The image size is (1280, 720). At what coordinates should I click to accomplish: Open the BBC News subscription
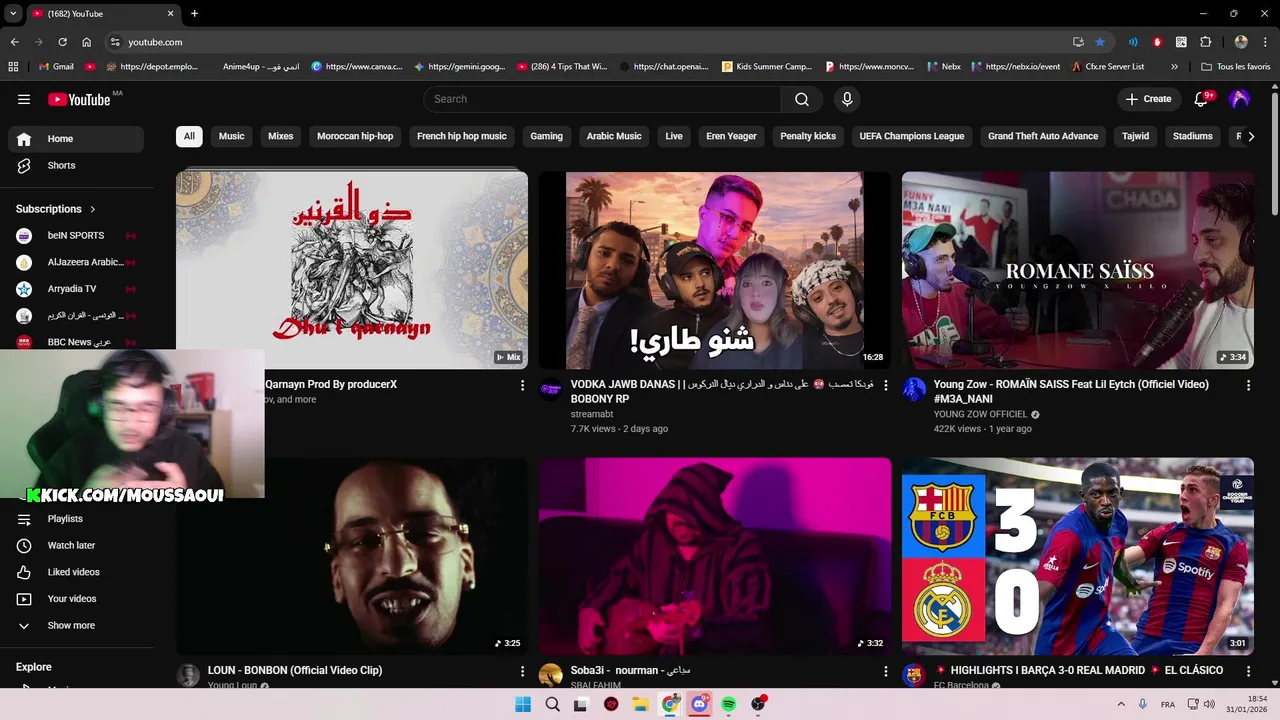coord(76,342)
